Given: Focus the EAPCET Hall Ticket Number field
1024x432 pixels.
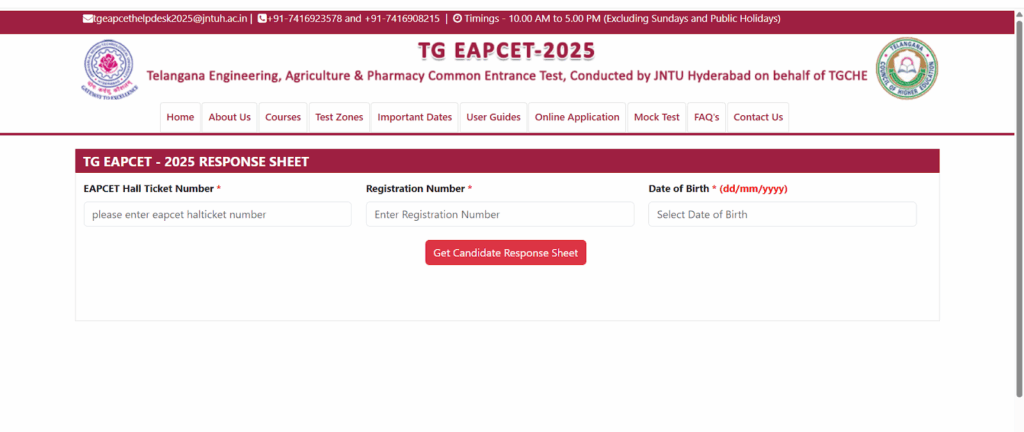Looking at the screenshot, I should pyautogui.click(x=217, y=215).
